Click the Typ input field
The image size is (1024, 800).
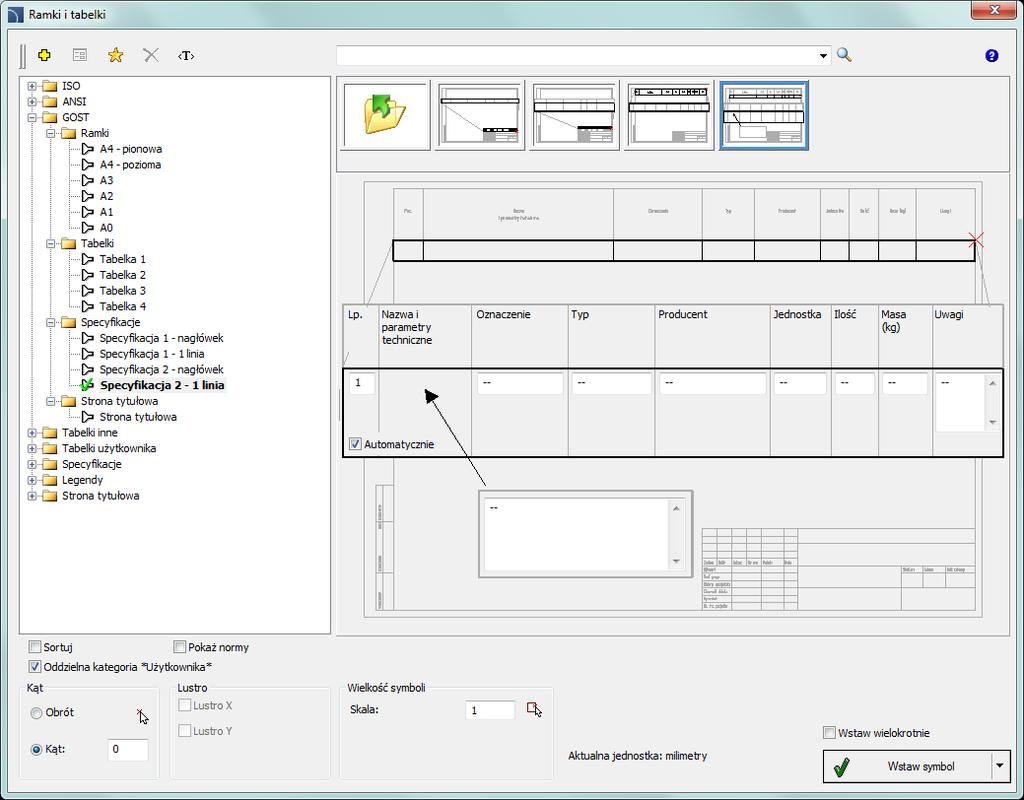point(611,383)
